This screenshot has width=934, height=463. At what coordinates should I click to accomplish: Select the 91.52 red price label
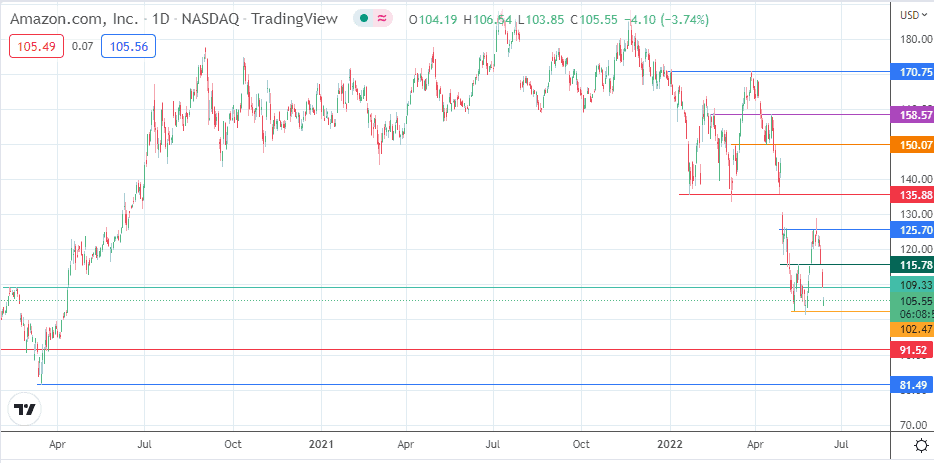coord(911,350)
